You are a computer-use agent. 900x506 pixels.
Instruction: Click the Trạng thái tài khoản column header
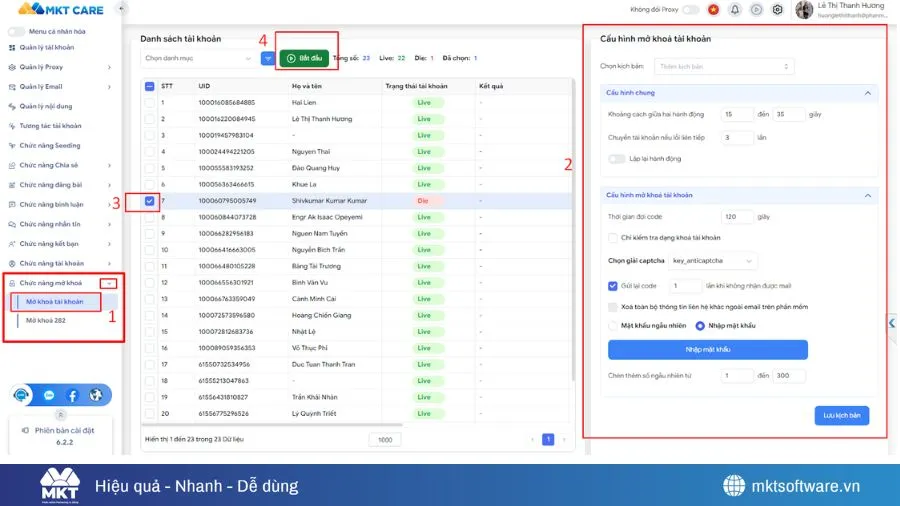coord(416,86)
